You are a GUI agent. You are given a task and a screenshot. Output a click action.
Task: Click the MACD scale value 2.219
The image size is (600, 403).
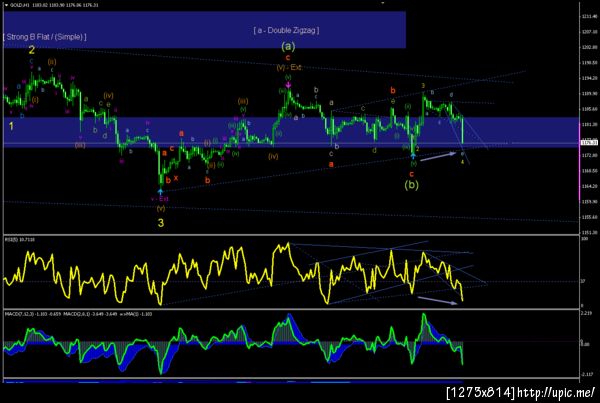pyautogui.click(x=587, y=313)
